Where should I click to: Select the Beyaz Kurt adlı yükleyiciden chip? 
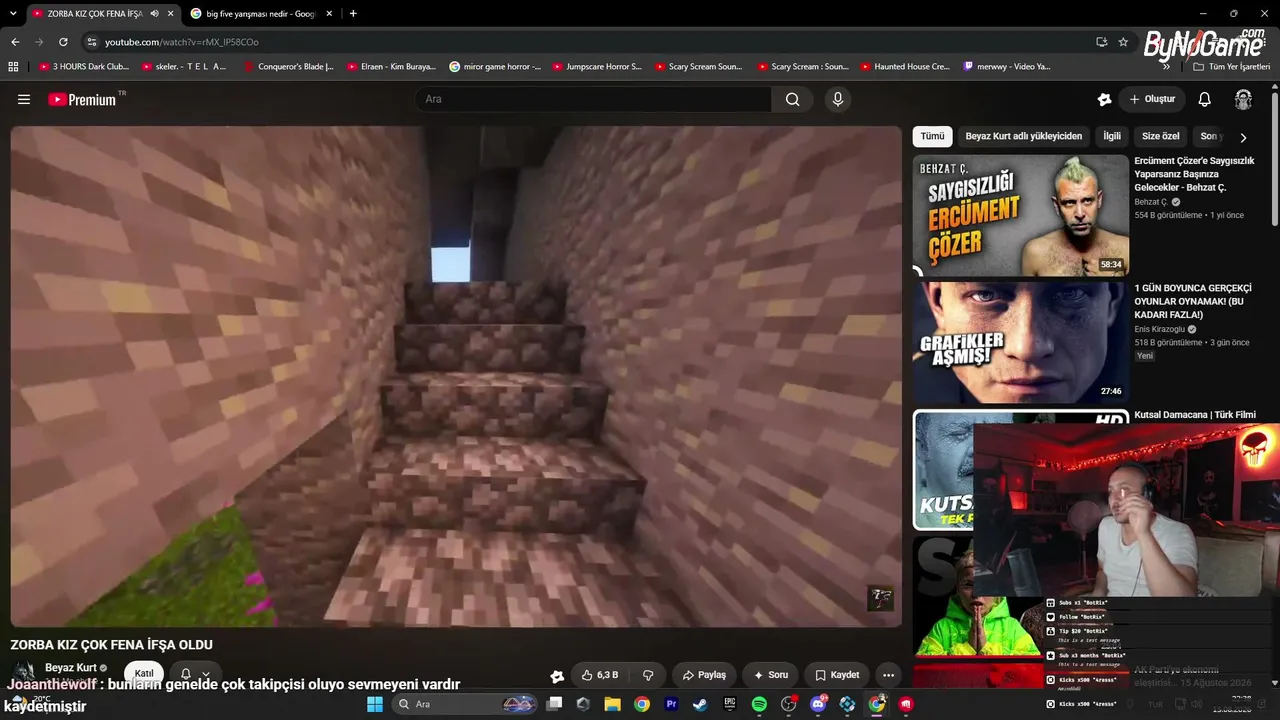point(1023,136)
